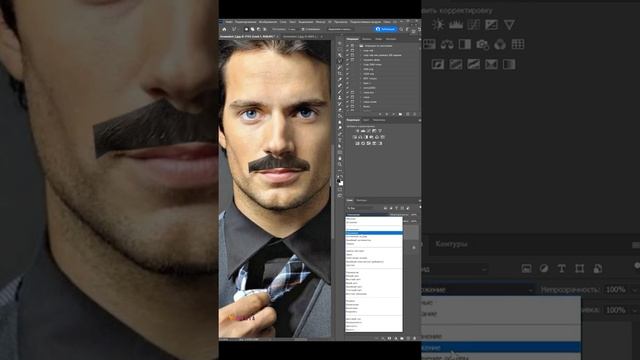
Task: Filter type layers with enlarged T icon
Action: coord(562,269)
